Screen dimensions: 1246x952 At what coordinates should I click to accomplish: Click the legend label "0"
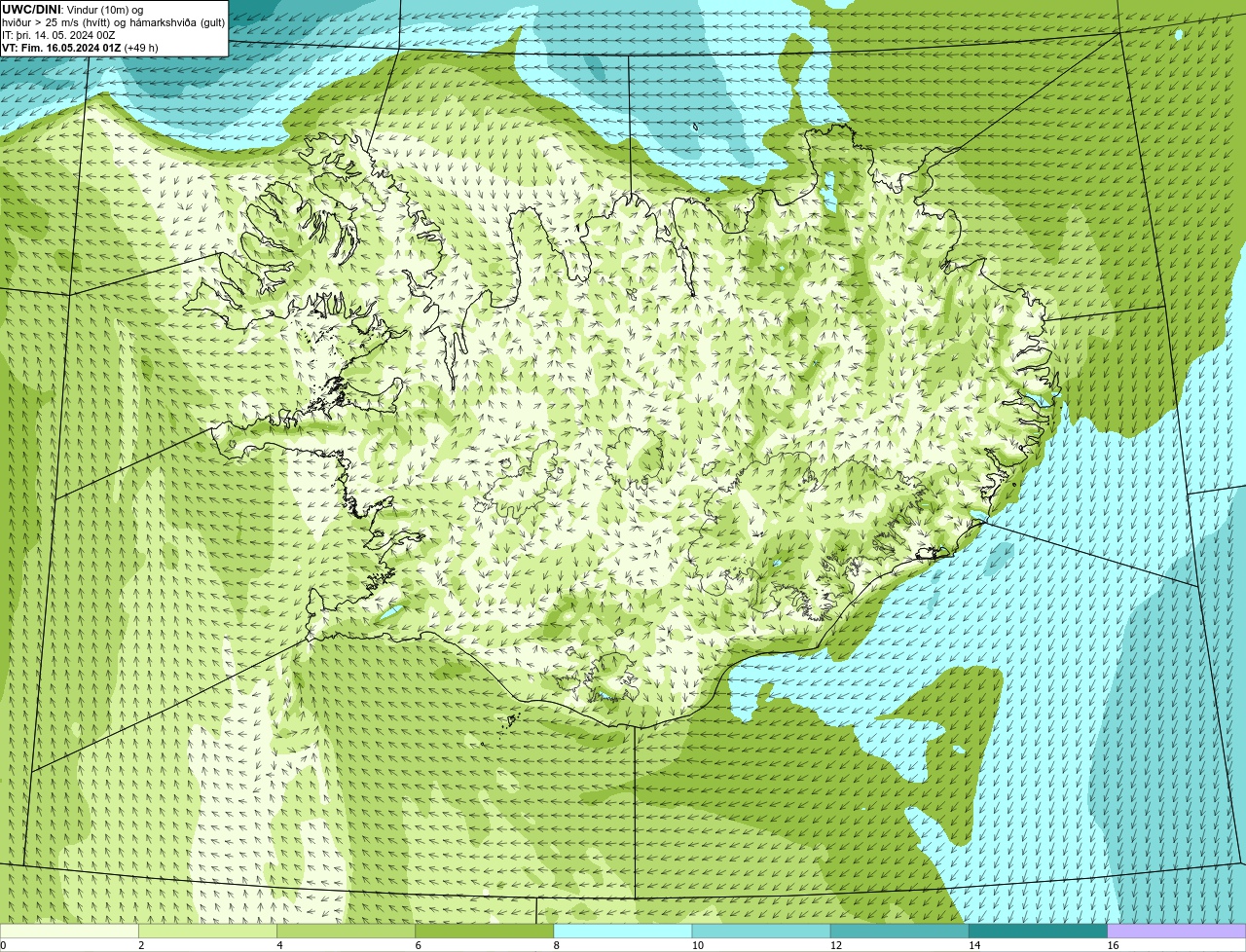3,945
